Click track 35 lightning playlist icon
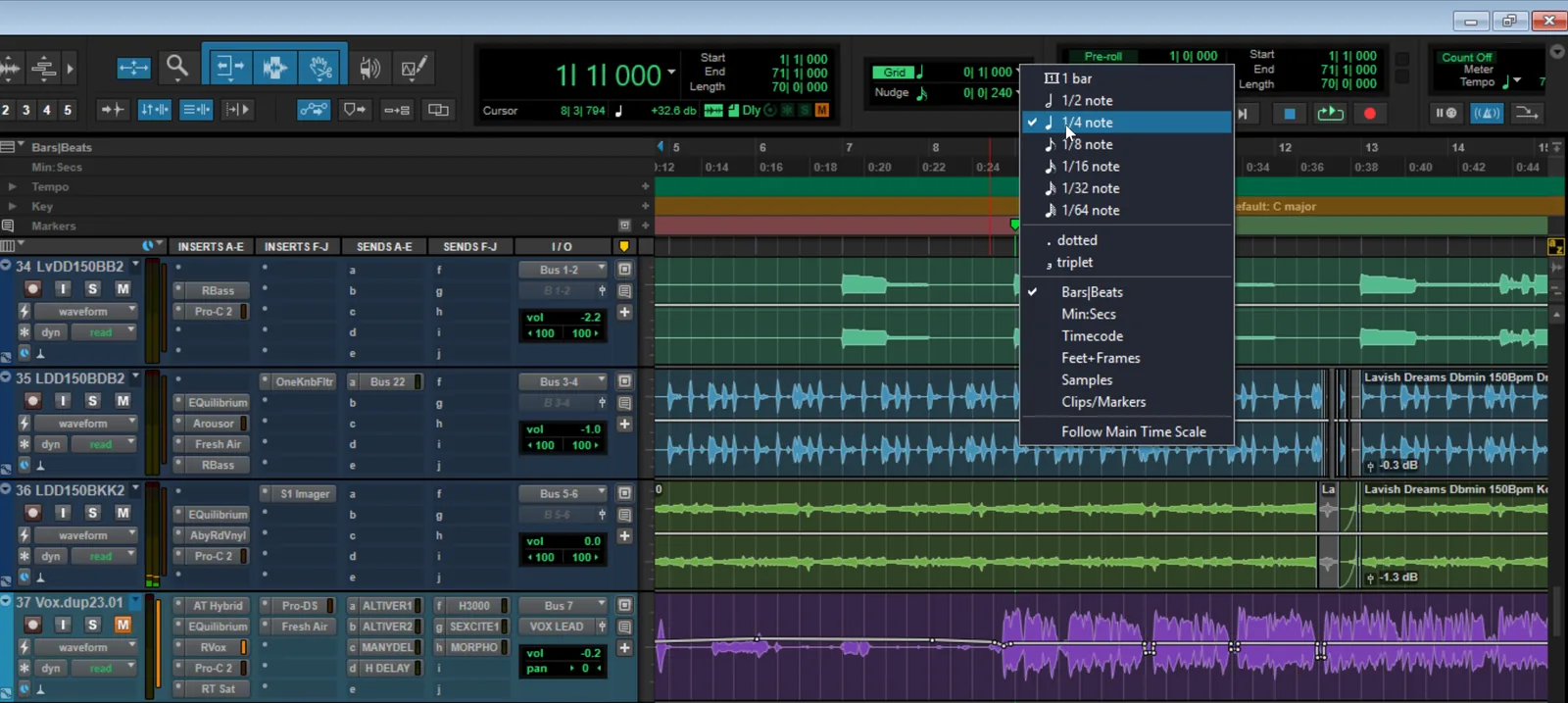The image size is (1568, 703). point(24,424)
